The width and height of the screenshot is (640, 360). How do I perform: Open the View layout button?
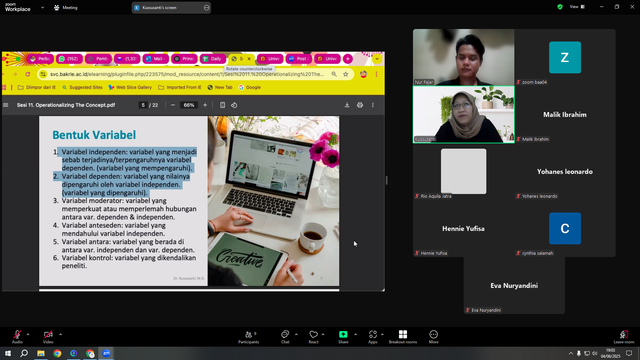click(577, 7)
